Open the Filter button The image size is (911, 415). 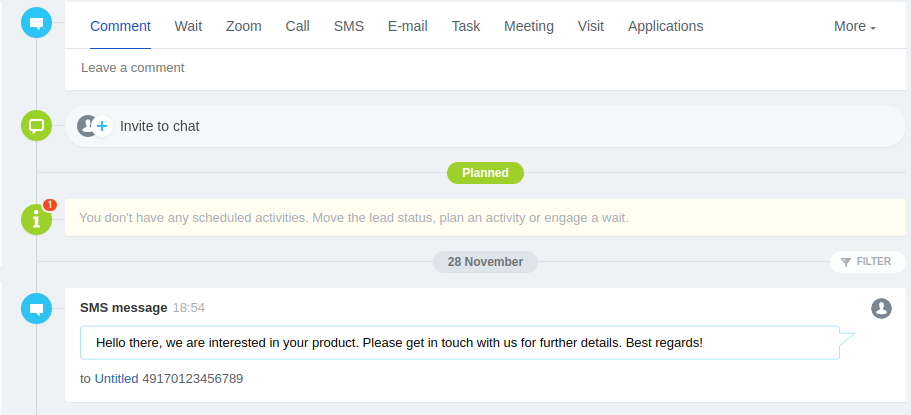coord(865,262)
